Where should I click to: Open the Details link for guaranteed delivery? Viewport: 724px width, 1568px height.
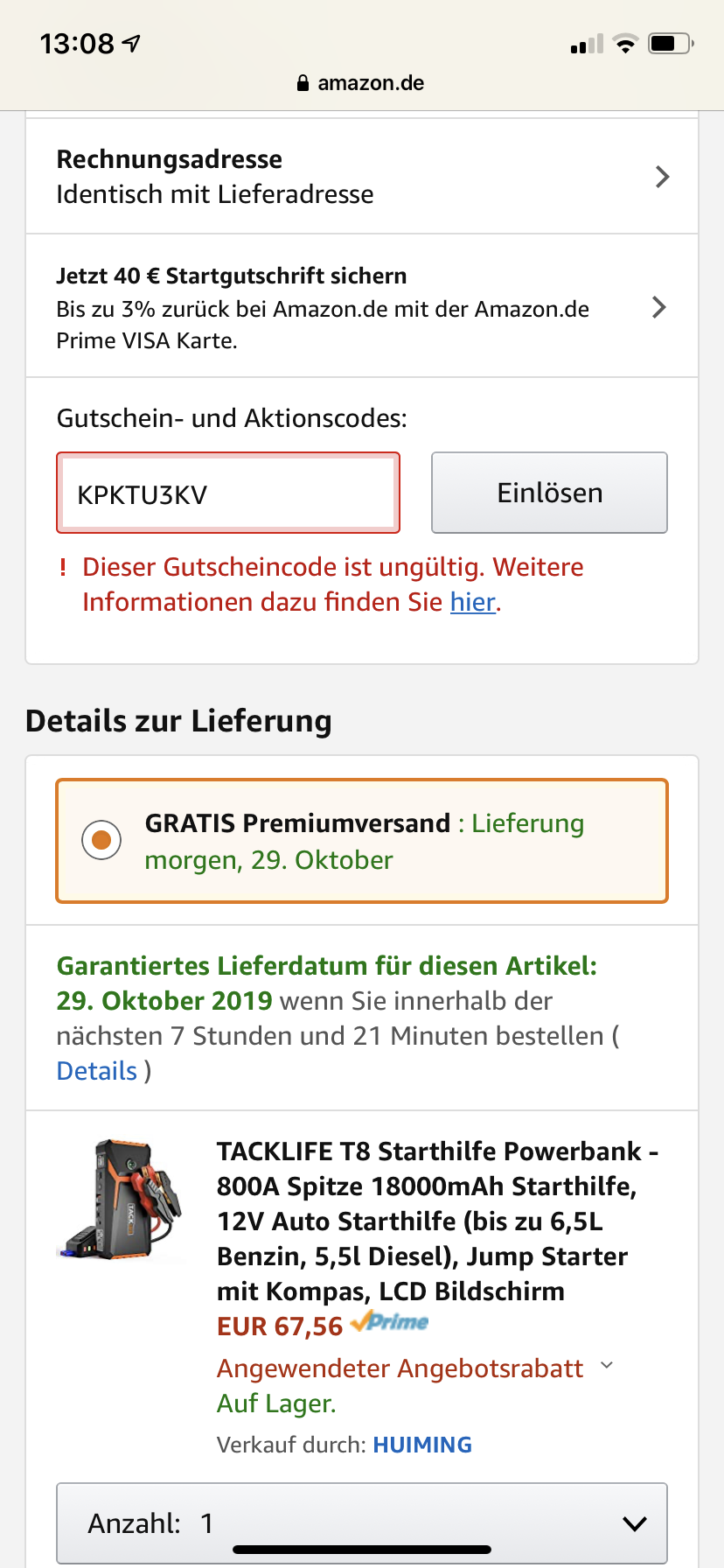96,1071
